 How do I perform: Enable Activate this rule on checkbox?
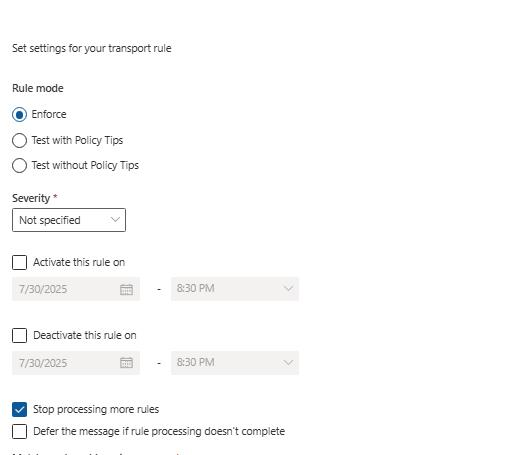click(19, 262)
